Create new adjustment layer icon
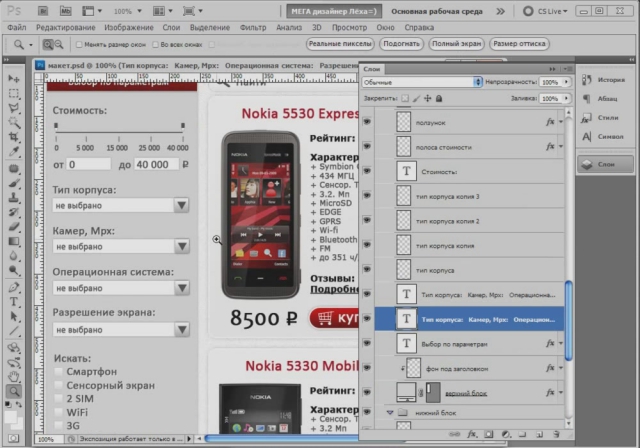Image resolution: width=640 pixels, height=448 pixels. (x=506, y=435)
